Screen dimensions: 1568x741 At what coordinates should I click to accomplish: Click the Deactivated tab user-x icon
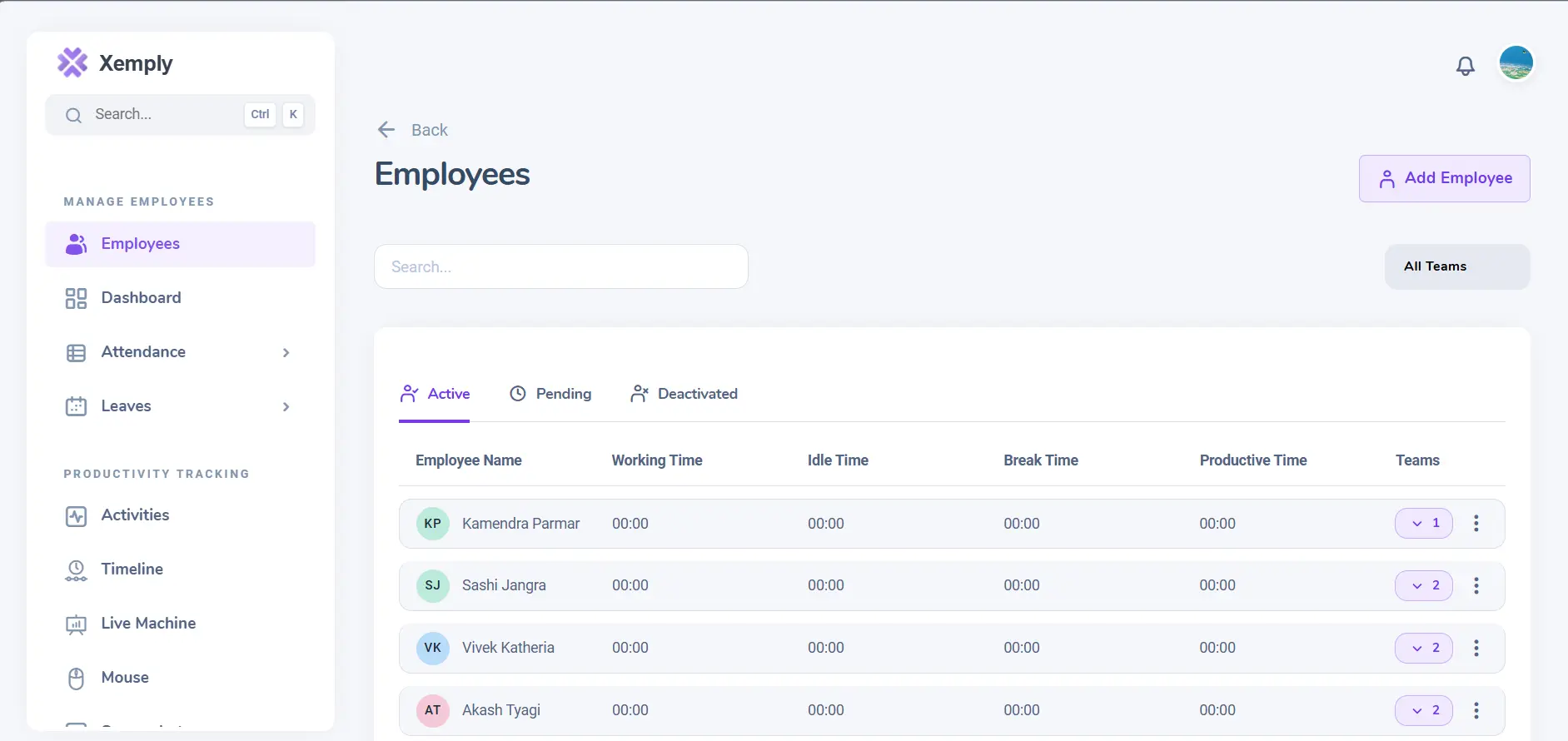[x=640, y=394]
